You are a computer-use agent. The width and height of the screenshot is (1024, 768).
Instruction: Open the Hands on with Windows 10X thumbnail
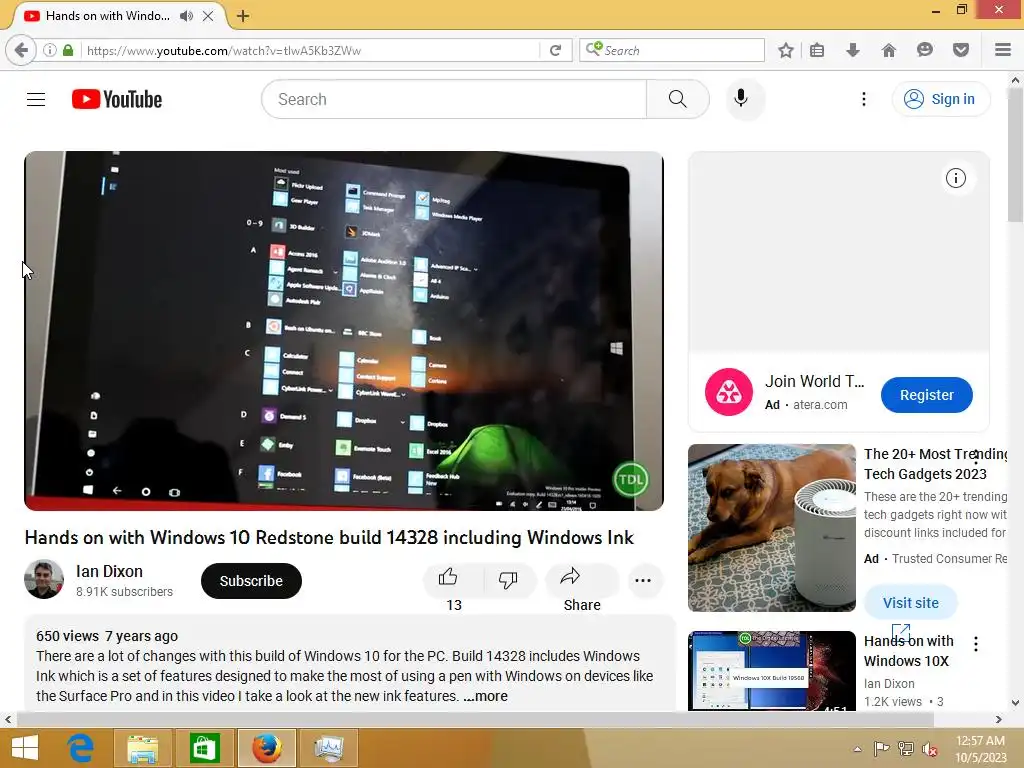coord(771,670)
